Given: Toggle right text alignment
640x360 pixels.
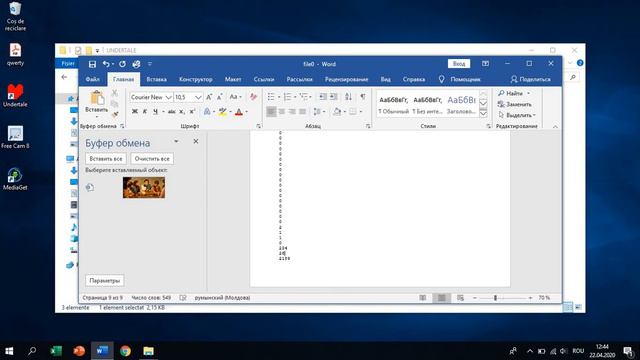Looking at the screenshot, I should tap(292, 111).
